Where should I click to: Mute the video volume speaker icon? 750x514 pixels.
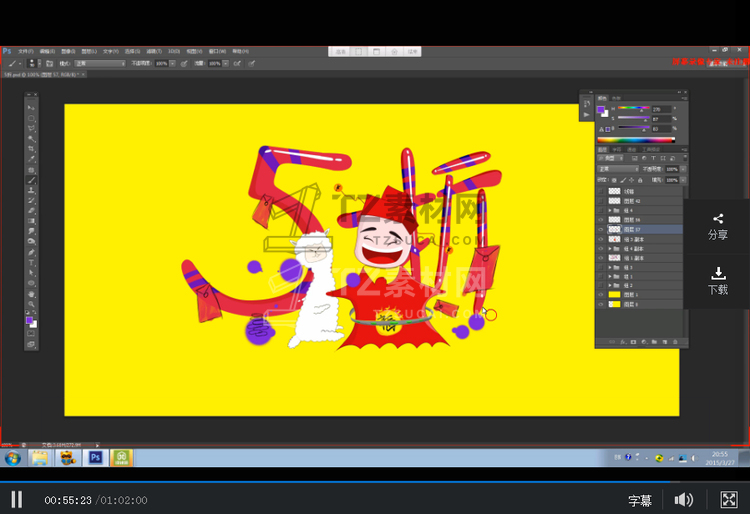coord(684,500)
